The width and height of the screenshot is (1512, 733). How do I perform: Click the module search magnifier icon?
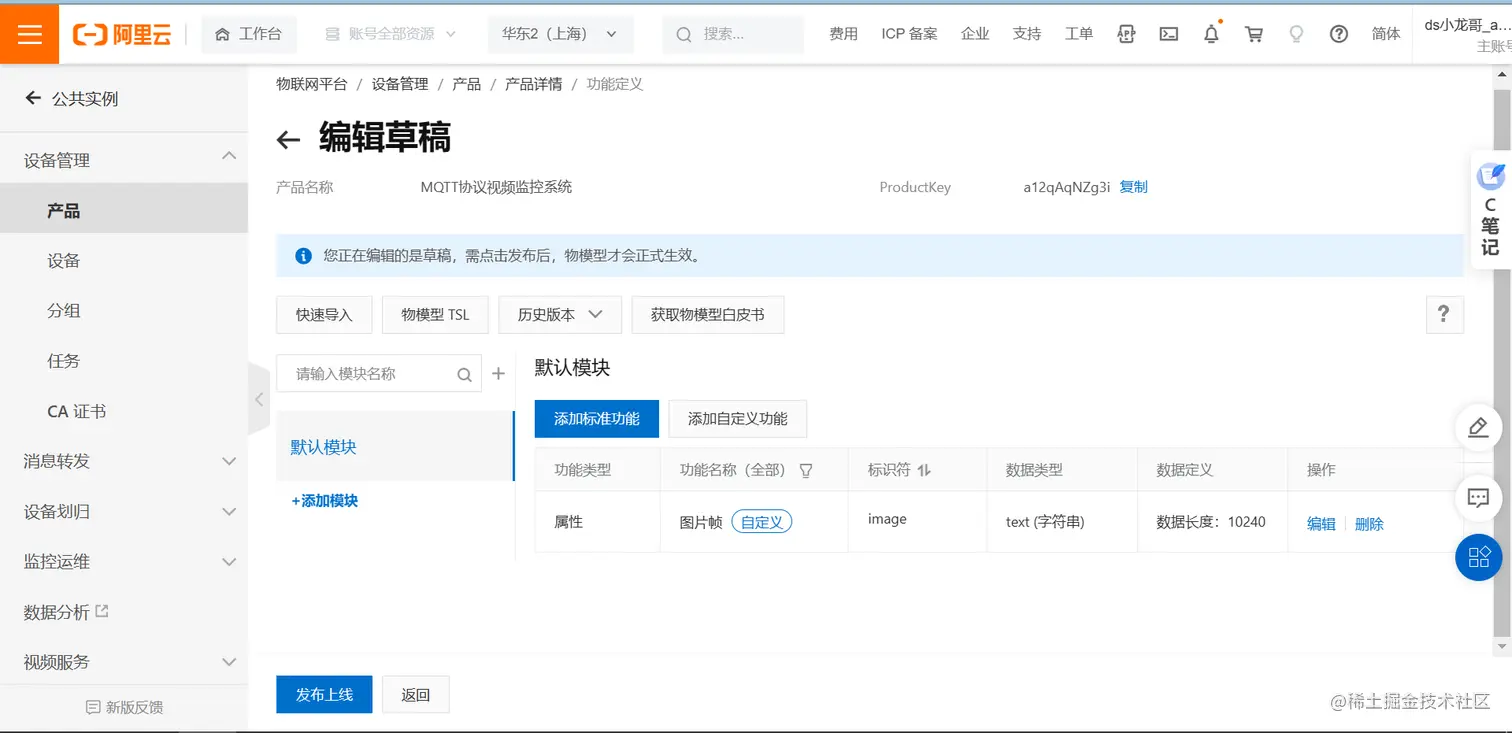tap(464, 375)
